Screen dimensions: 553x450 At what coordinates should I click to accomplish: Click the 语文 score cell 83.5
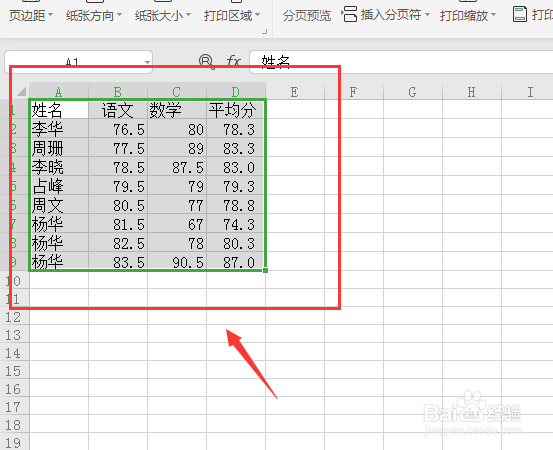pos(118,262)
